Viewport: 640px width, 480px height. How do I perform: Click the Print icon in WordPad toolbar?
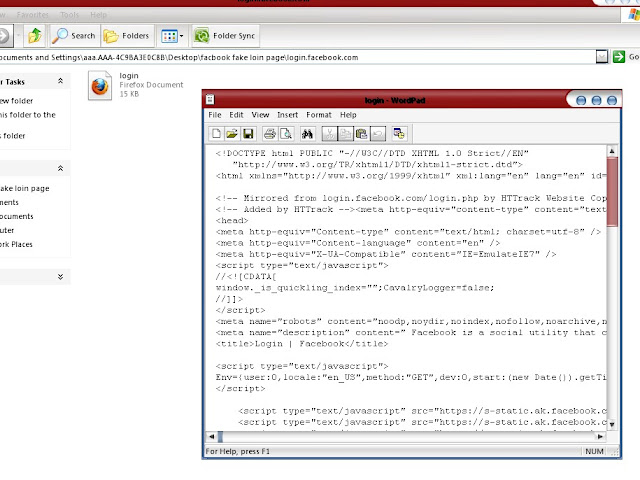[x=270, y=134]
